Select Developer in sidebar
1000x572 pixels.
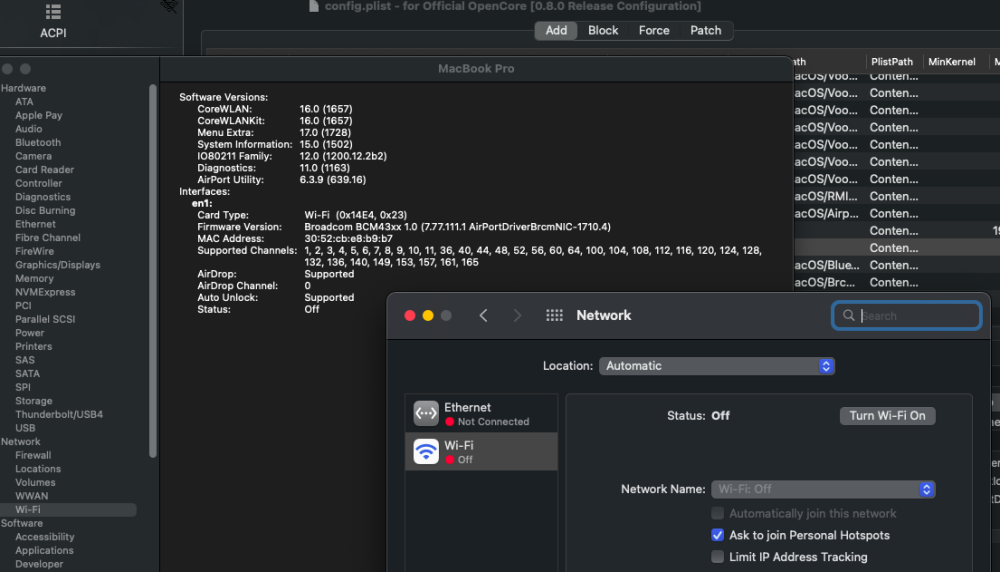pyautogui.click(x=39, y=564)
